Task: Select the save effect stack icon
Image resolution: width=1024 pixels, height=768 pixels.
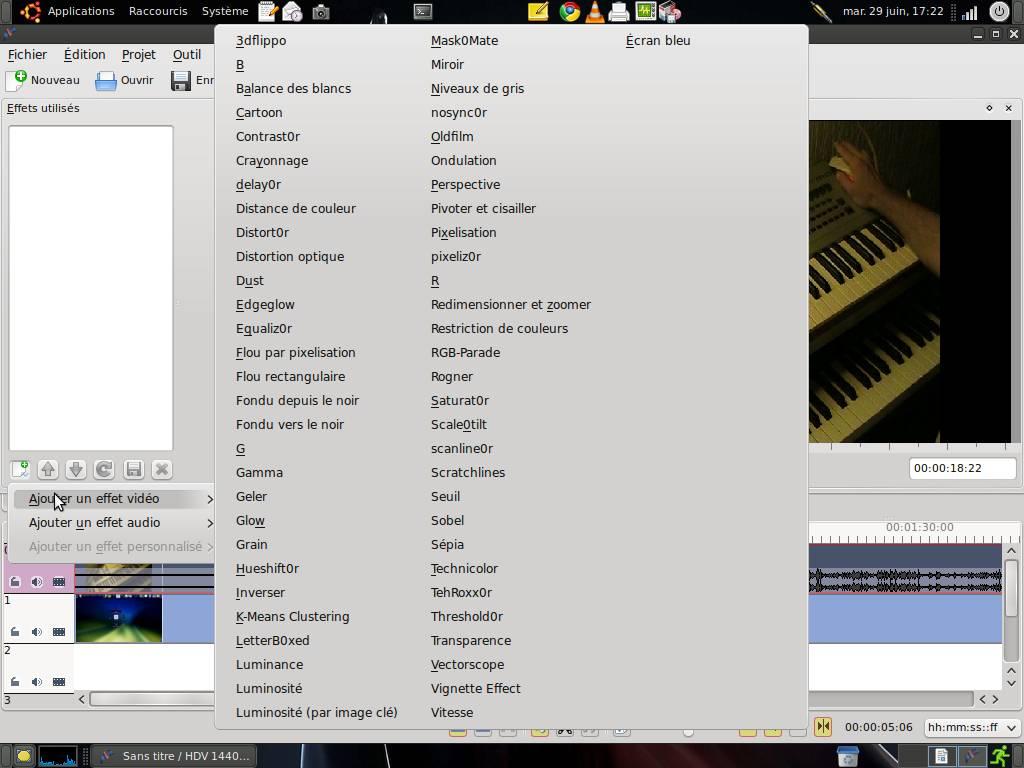Action: click(133, 468)
